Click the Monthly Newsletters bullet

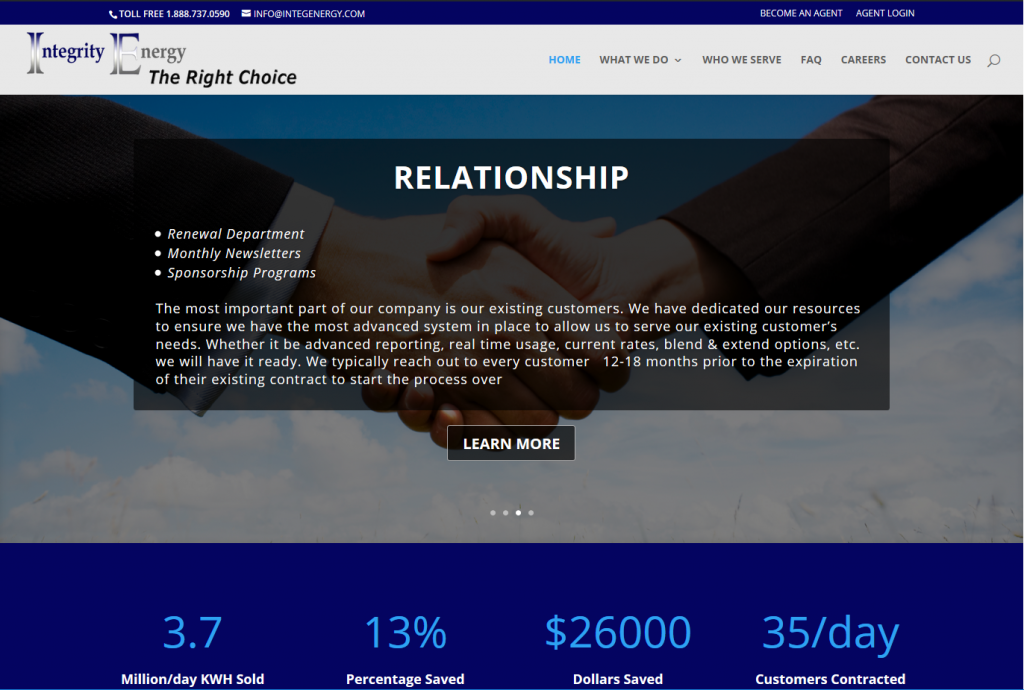(234, 253)
